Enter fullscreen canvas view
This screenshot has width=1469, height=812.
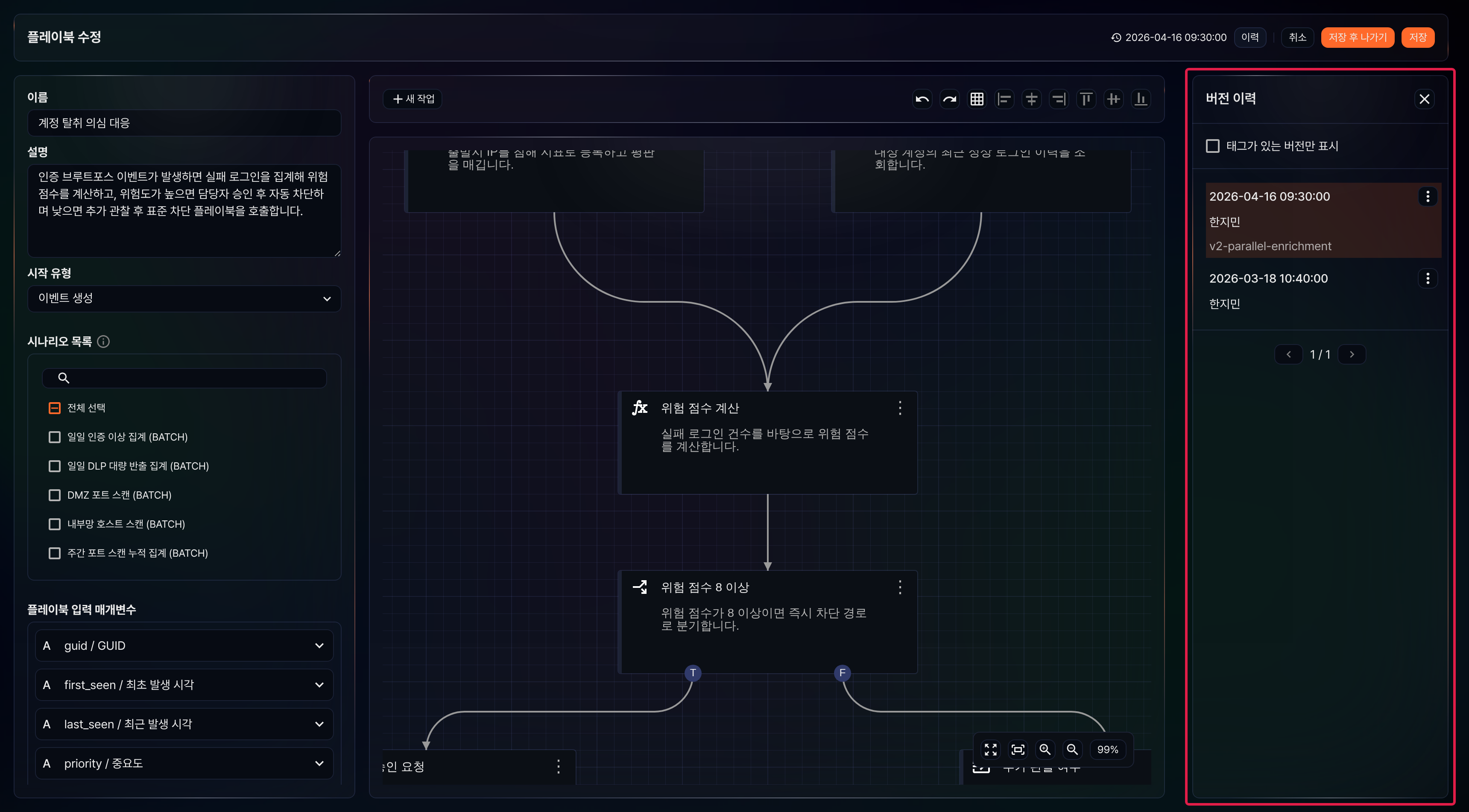(x=991, y=749)
